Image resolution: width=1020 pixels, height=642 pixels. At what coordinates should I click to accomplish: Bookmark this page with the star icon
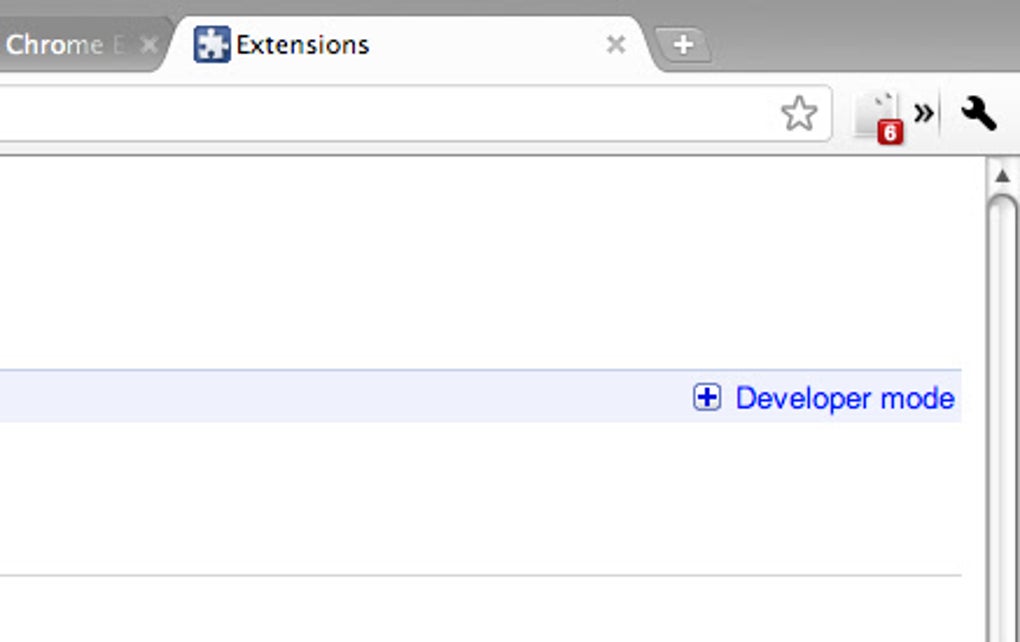pos(801,113)
